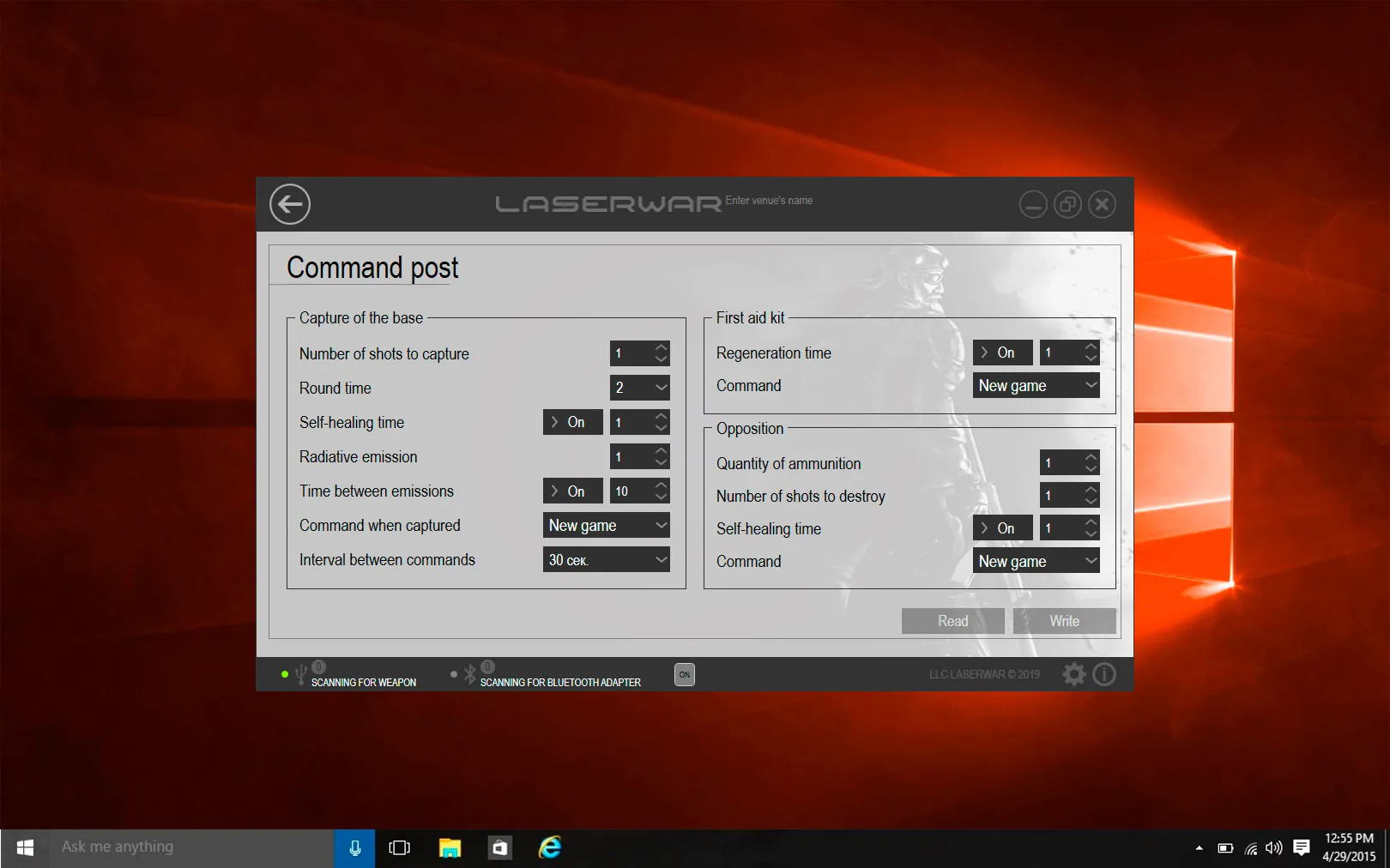This screenshot has height=868, width=1390.
Task: Activate the Cortana microphone
Action: (x=354, y=847)
